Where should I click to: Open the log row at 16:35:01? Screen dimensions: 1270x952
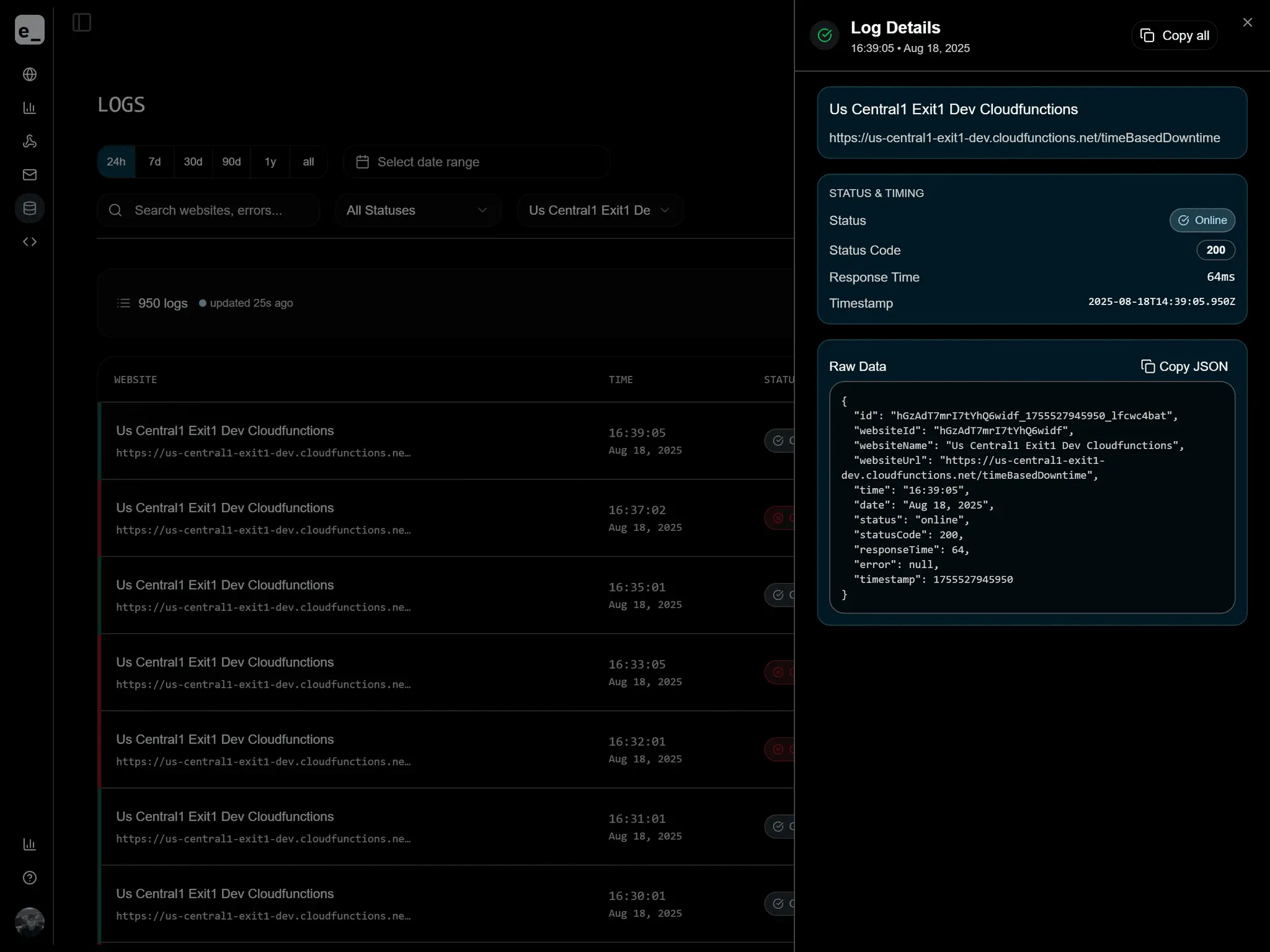tap(446, 595)
